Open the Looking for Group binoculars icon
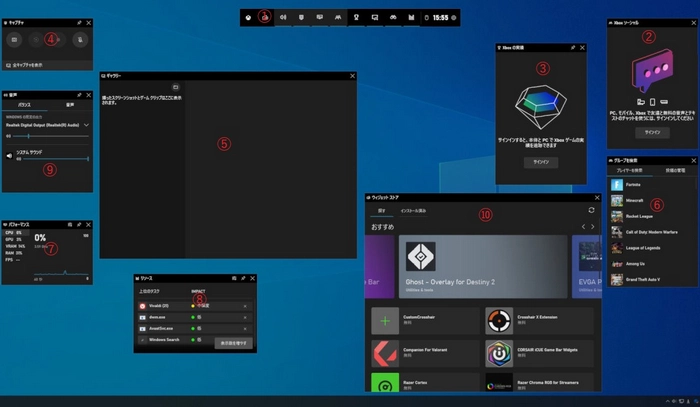Image resolution: width=700 pixels, height=407 pixels. point(393,17)
